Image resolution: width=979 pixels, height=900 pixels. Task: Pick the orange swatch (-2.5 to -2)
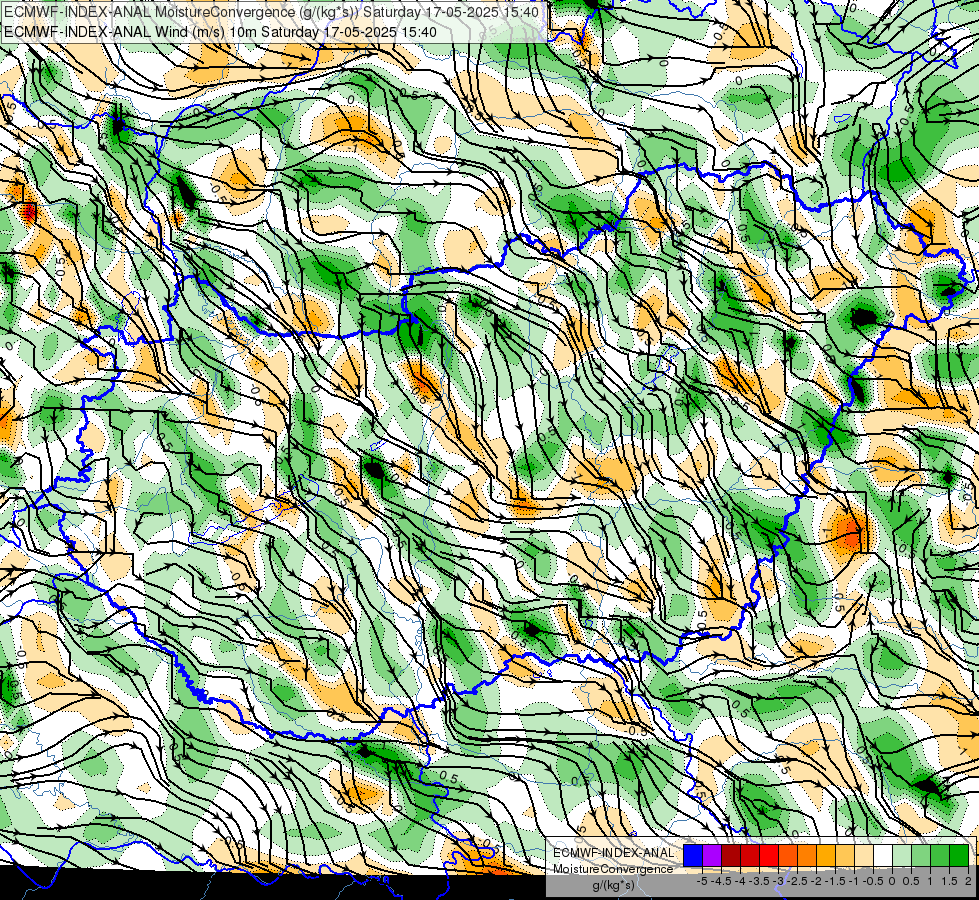(x=807, y=855)
